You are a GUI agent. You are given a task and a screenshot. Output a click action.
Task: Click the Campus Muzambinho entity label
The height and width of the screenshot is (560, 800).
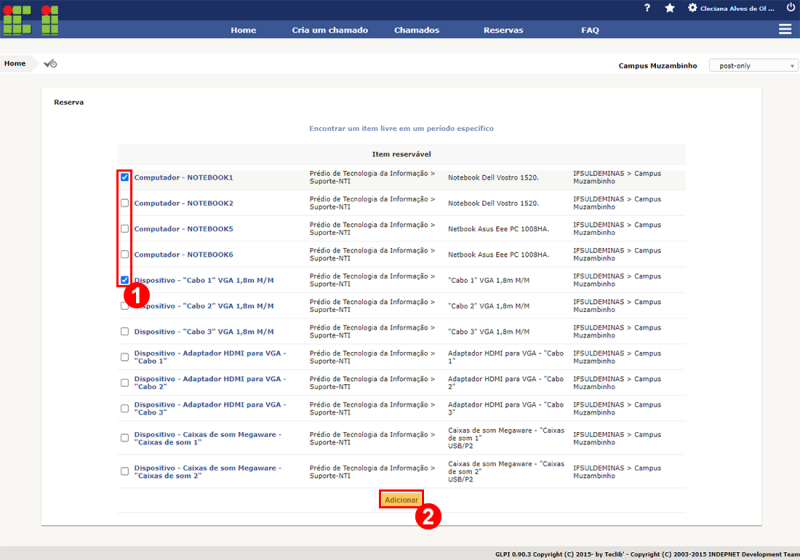658,66
